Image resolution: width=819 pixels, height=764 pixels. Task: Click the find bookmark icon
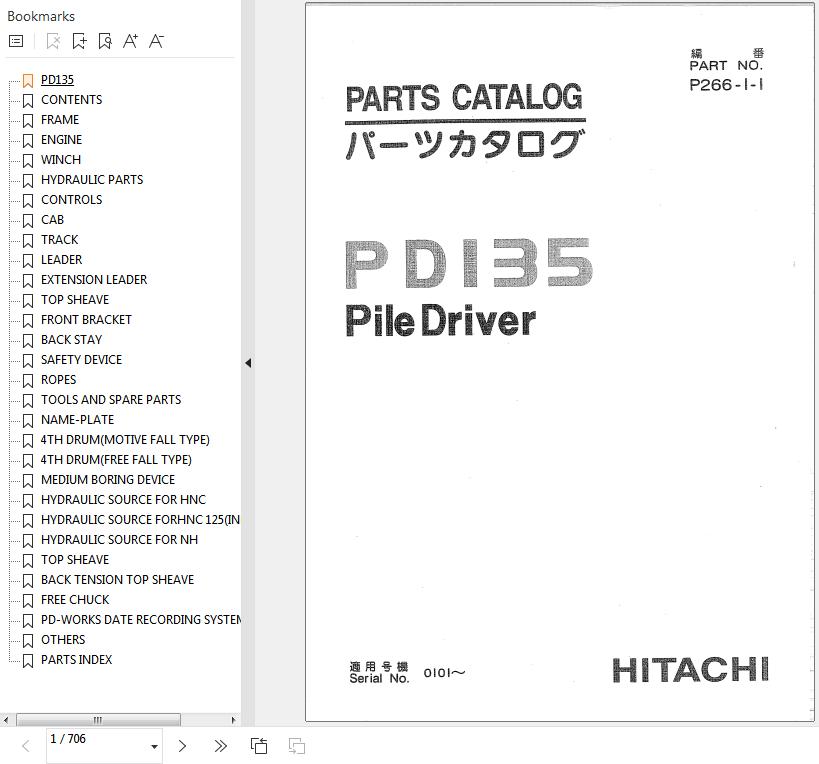pos(105,41)
